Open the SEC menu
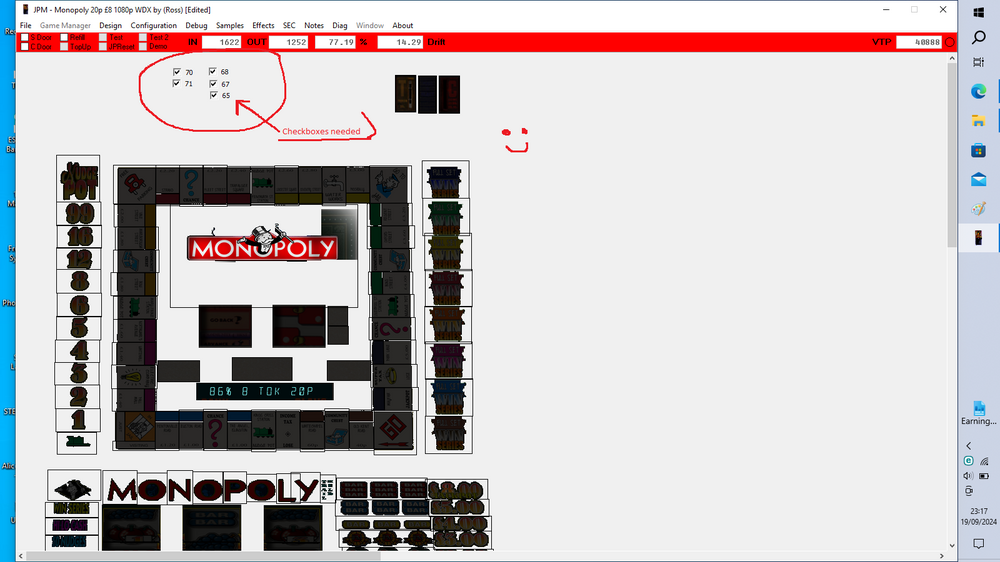The height and width of the screenshot is (562, 1000). point(289,26)
